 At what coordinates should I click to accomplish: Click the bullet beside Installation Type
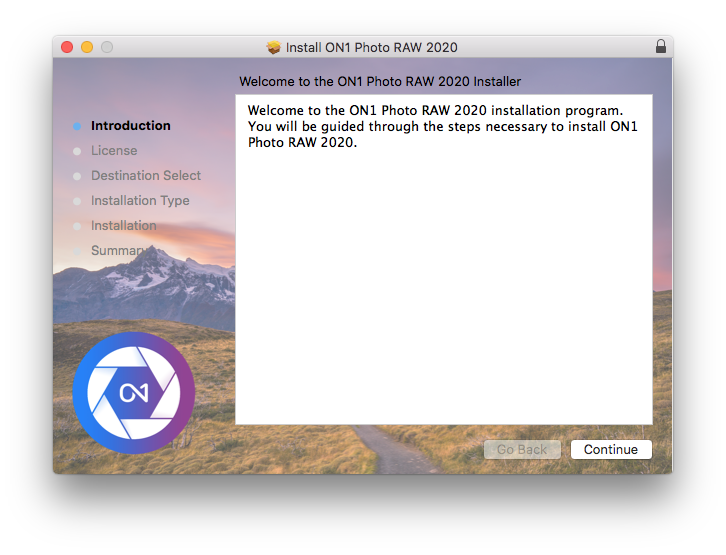pyautogui.click(x=77, y=201)
